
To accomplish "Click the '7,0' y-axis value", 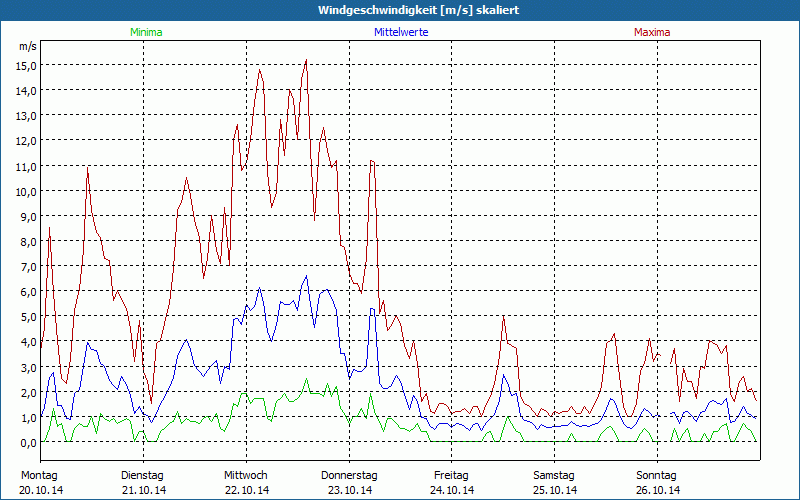I will [30, 267].
